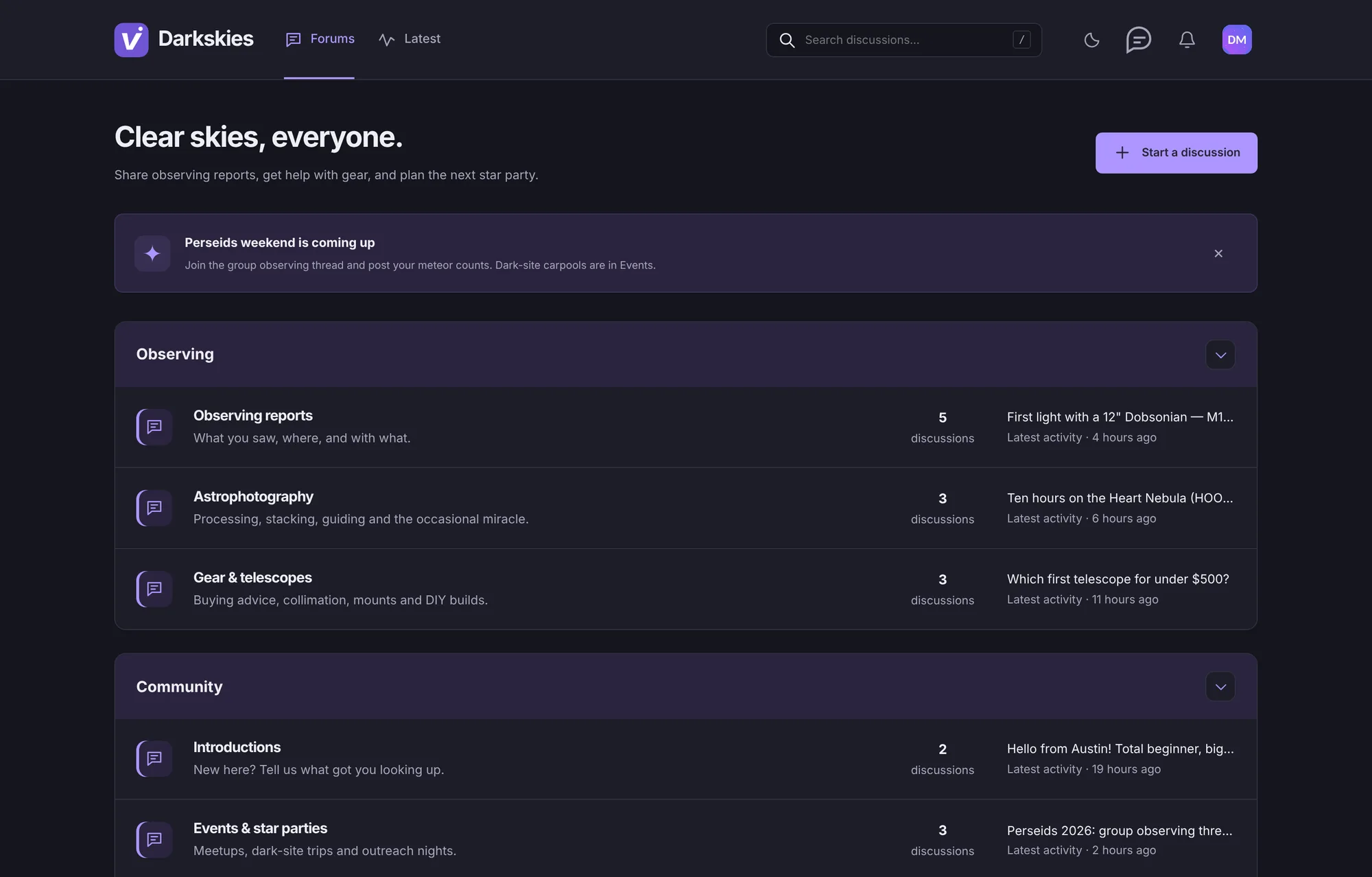Image resolution: width=1372 pixels, height=877 pixels.
Task: Click the Gear & telescopes forum icon
Action: (x=154, y=589)
